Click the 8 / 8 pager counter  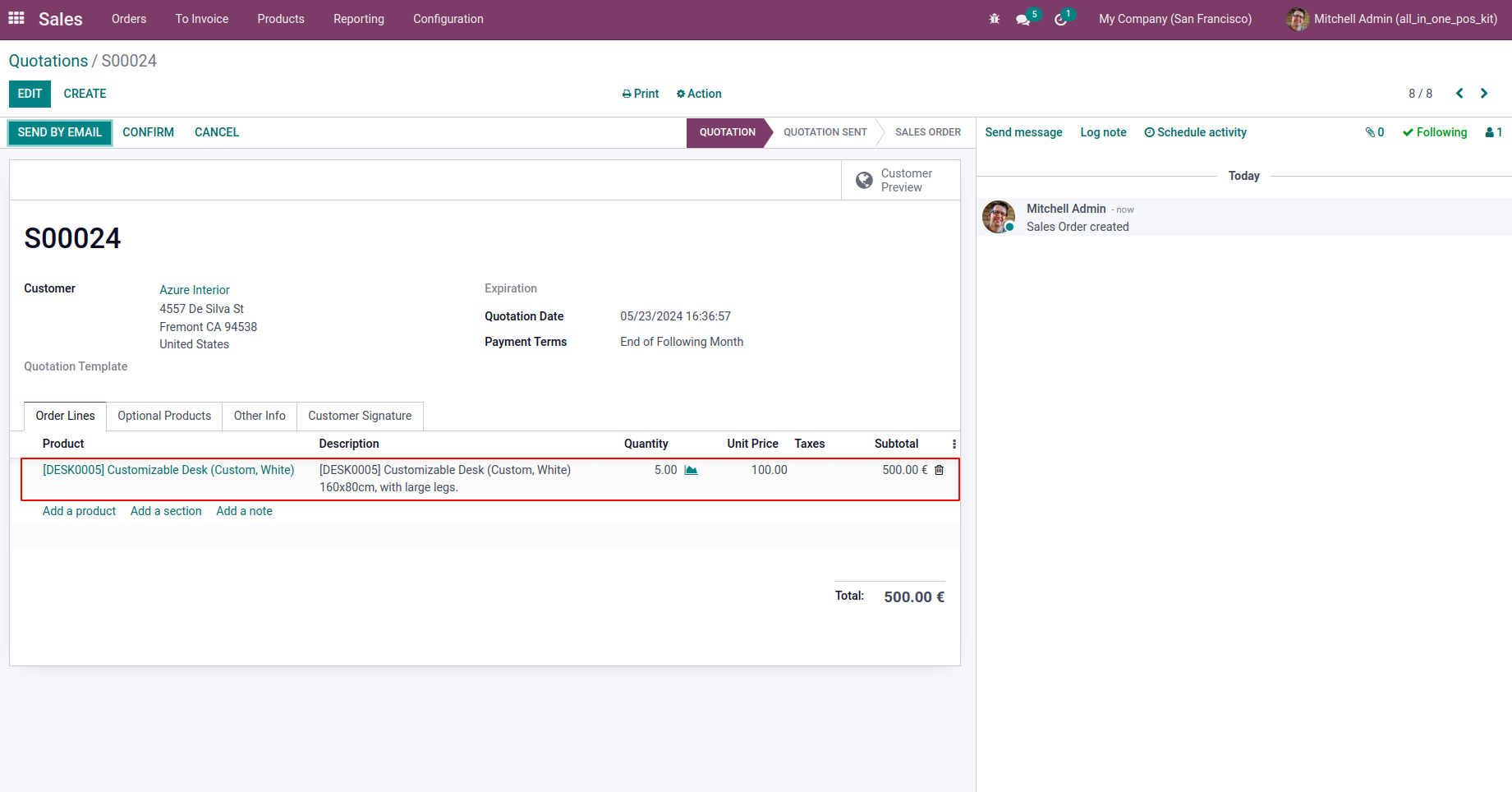tap(1421, 94)
